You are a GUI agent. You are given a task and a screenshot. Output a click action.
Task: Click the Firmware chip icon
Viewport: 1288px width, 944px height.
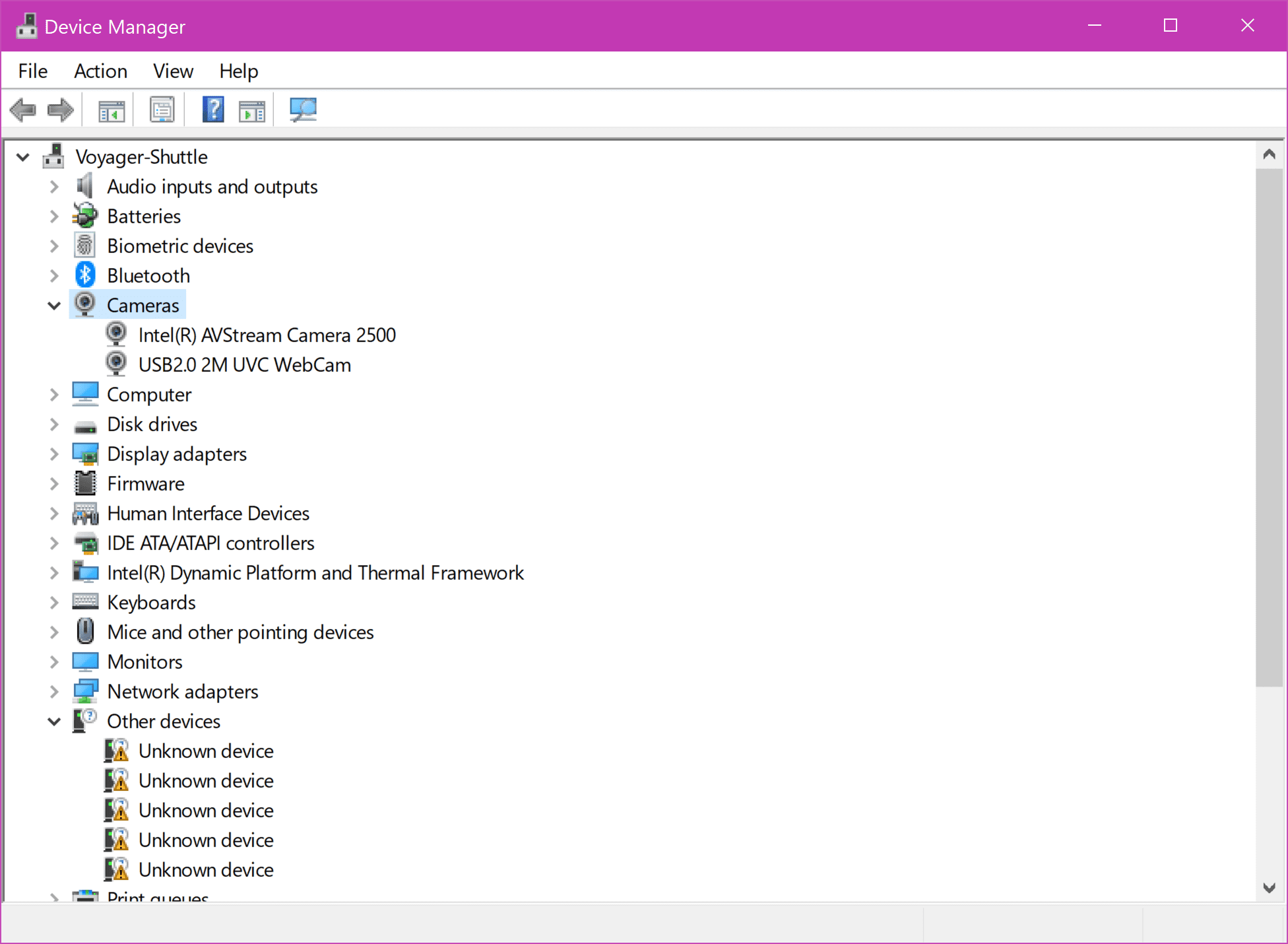tap(85, 483)
